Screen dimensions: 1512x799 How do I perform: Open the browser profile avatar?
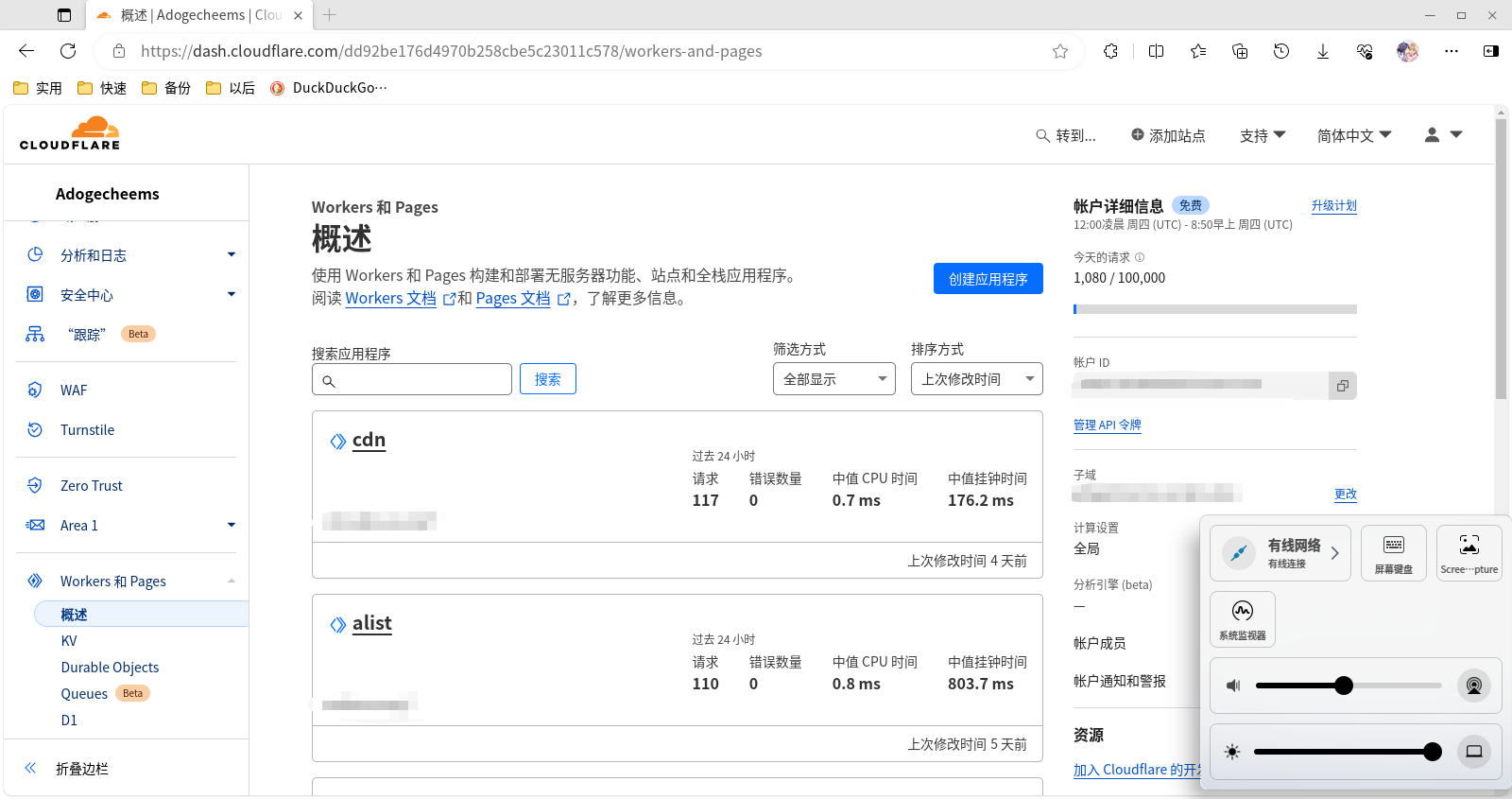tap(1408, 51)
